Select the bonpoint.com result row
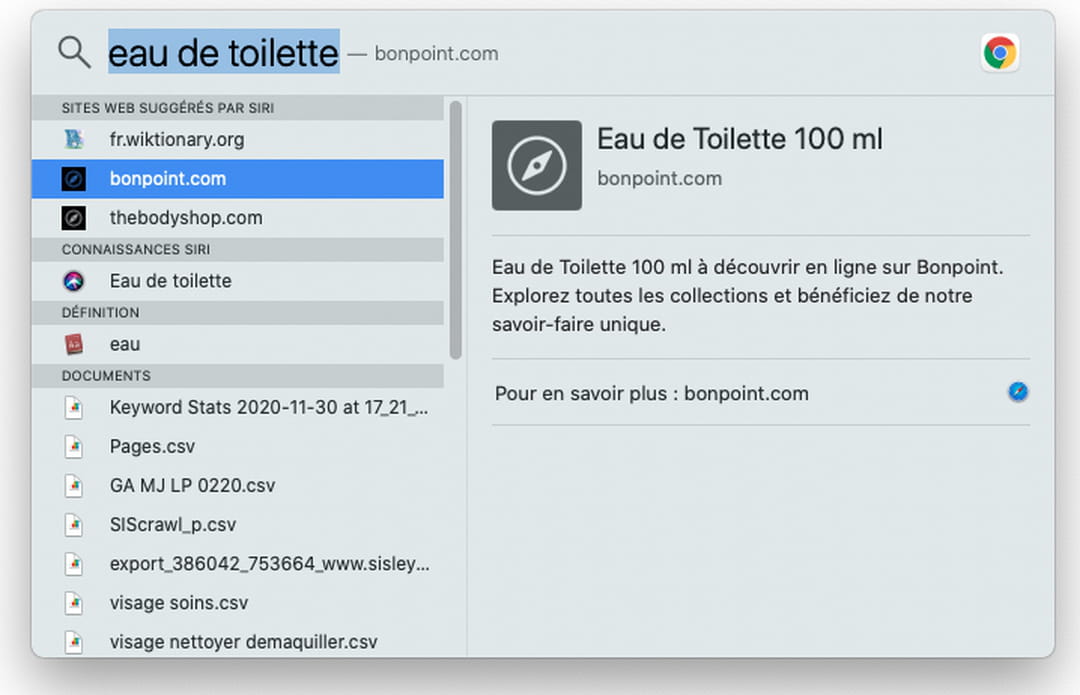This screenshot has height=695, width=1080. (x=238, y=179)
